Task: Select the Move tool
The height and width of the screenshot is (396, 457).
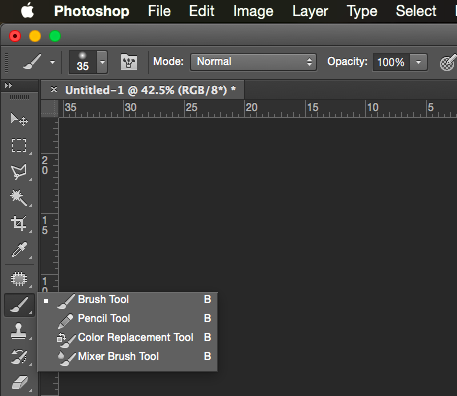Action: pos(19,119)
